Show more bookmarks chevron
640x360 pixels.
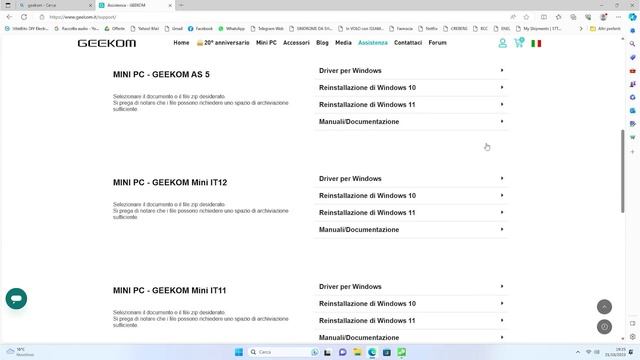[x=581, y=29]
